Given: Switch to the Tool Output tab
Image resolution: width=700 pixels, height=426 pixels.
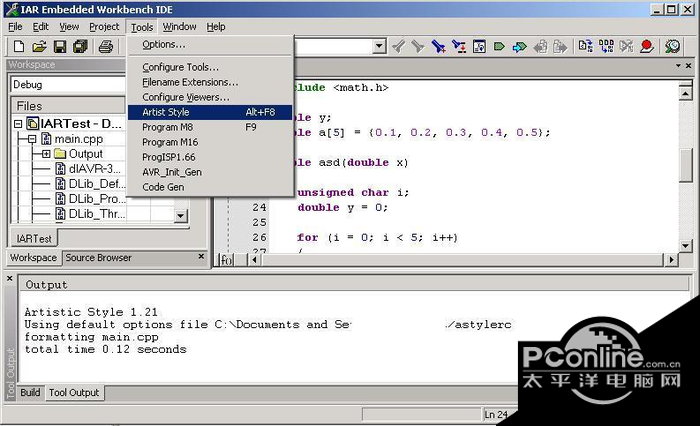Looking at the screenshot, I should click(74, 393).
